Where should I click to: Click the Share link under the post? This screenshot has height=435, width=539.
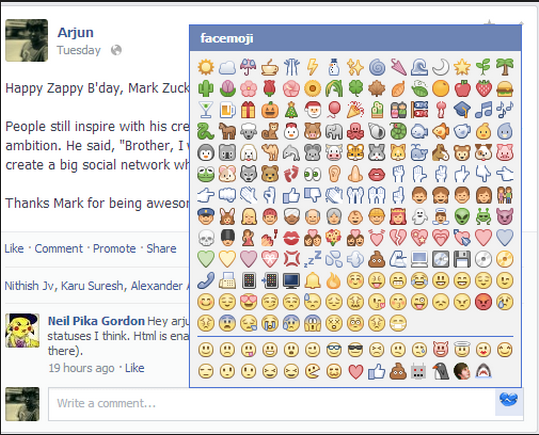click(161, 248)
